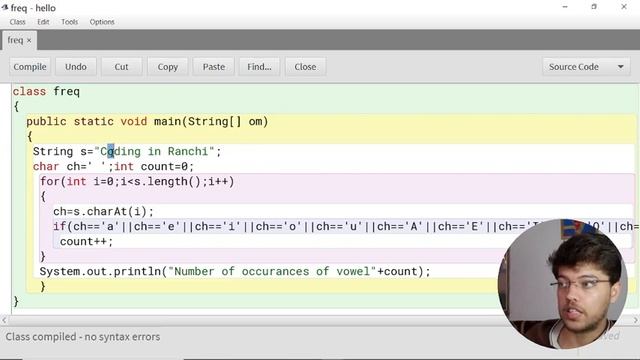This screenshot has height=360, width=640.
Task: Click left arrow of horizontal scrollbar
Action: 4,320
